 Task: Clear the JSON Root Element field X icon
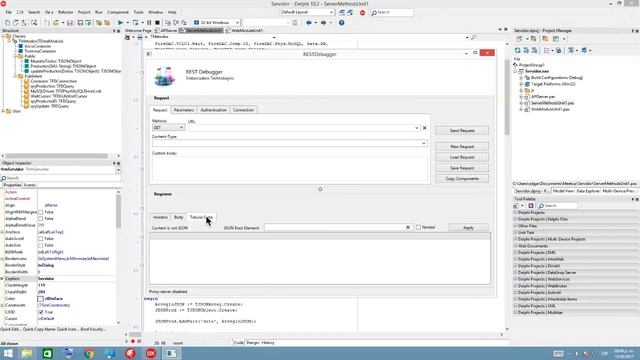point(408,227)
